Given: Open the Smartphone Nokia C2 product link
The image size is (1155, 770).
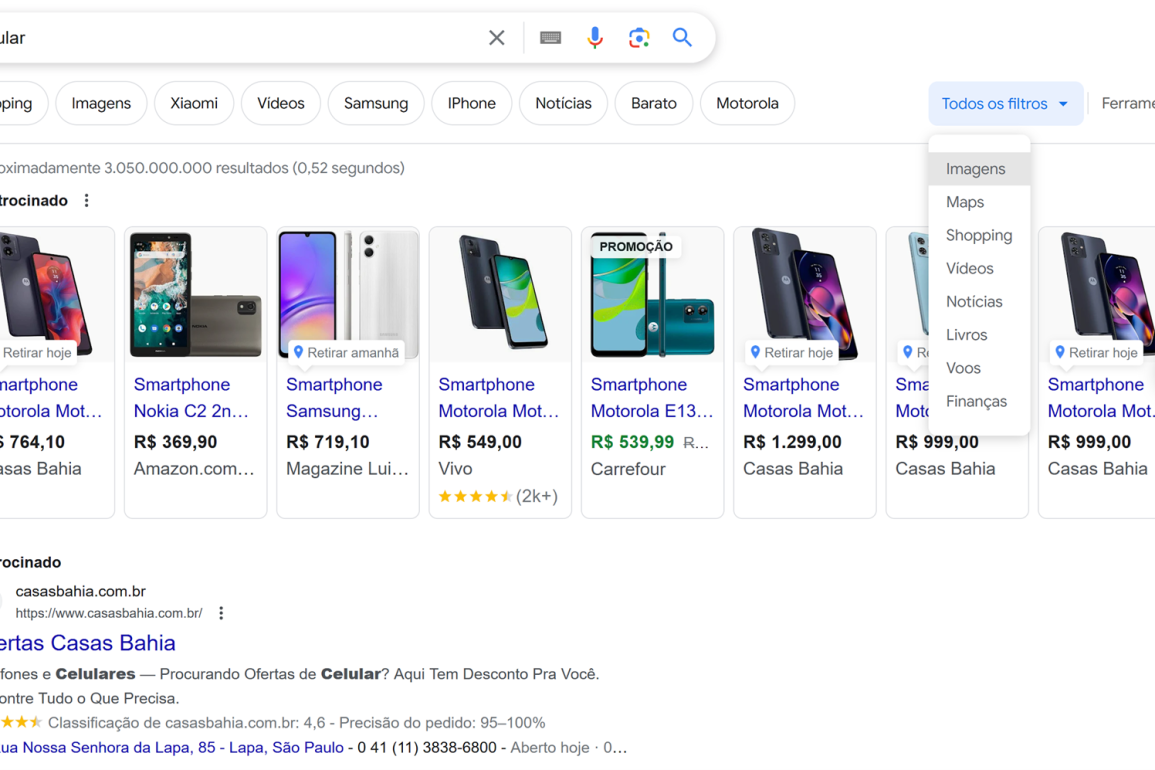Looking at the screenshot, I should pos(192,398).
